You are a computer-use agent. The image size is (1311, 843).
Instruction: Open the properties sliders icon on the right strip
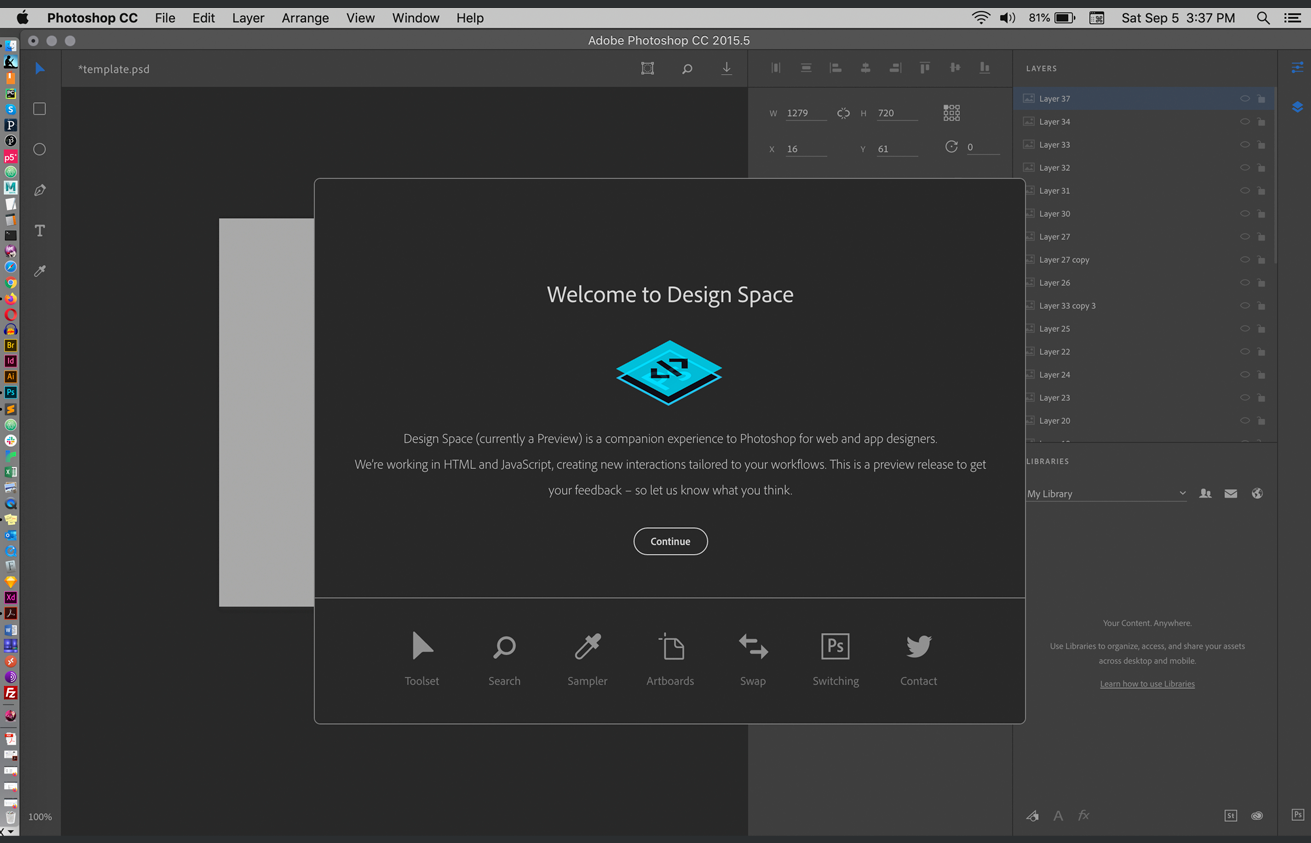(1297, 68)
